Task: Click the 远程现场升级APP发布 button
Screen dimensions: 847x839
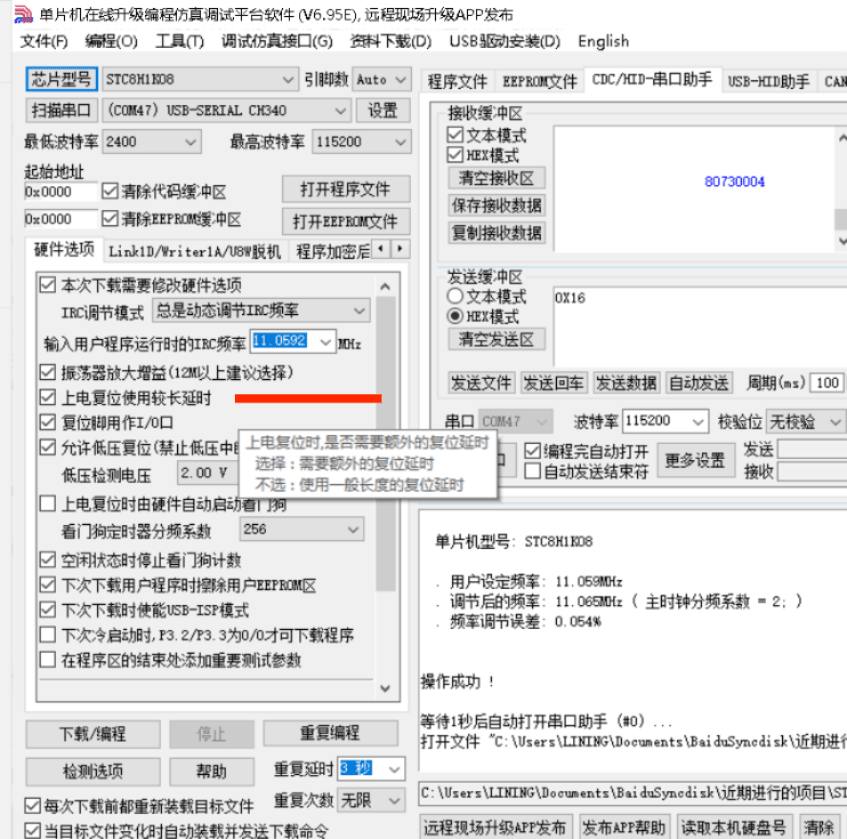Action: 494,827
